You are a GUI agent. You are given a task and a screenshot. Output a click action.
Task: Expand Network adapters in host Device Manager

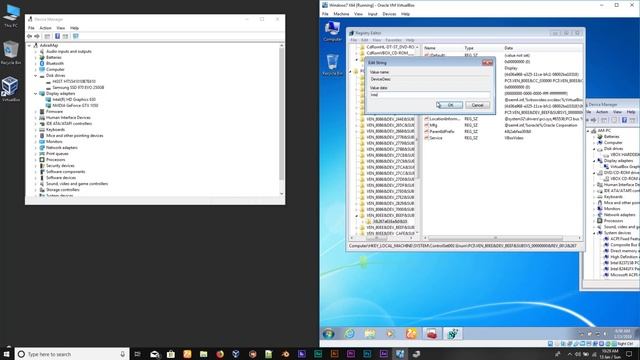[x=36, y=148]
